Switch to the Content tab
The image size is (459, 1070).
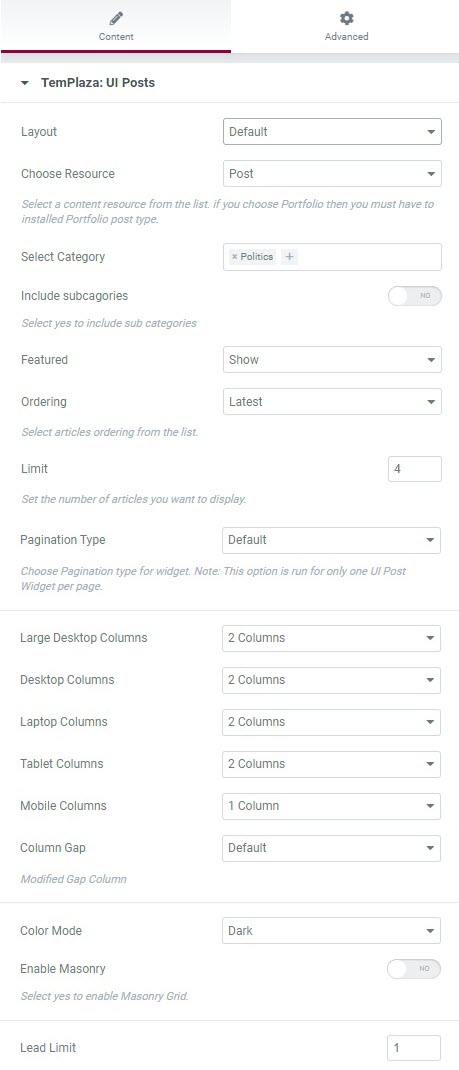[116, 27]
